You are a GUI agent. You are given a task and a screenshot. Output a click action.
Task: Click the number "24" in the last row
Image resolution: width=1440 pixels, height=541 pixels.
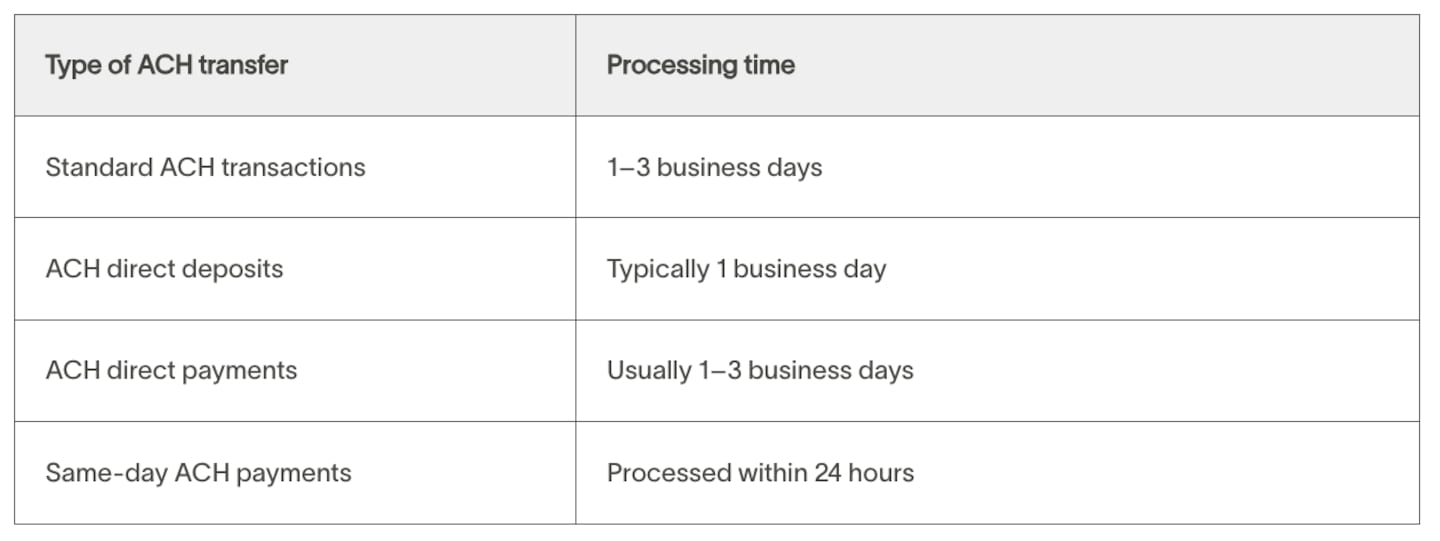point(828,473)
